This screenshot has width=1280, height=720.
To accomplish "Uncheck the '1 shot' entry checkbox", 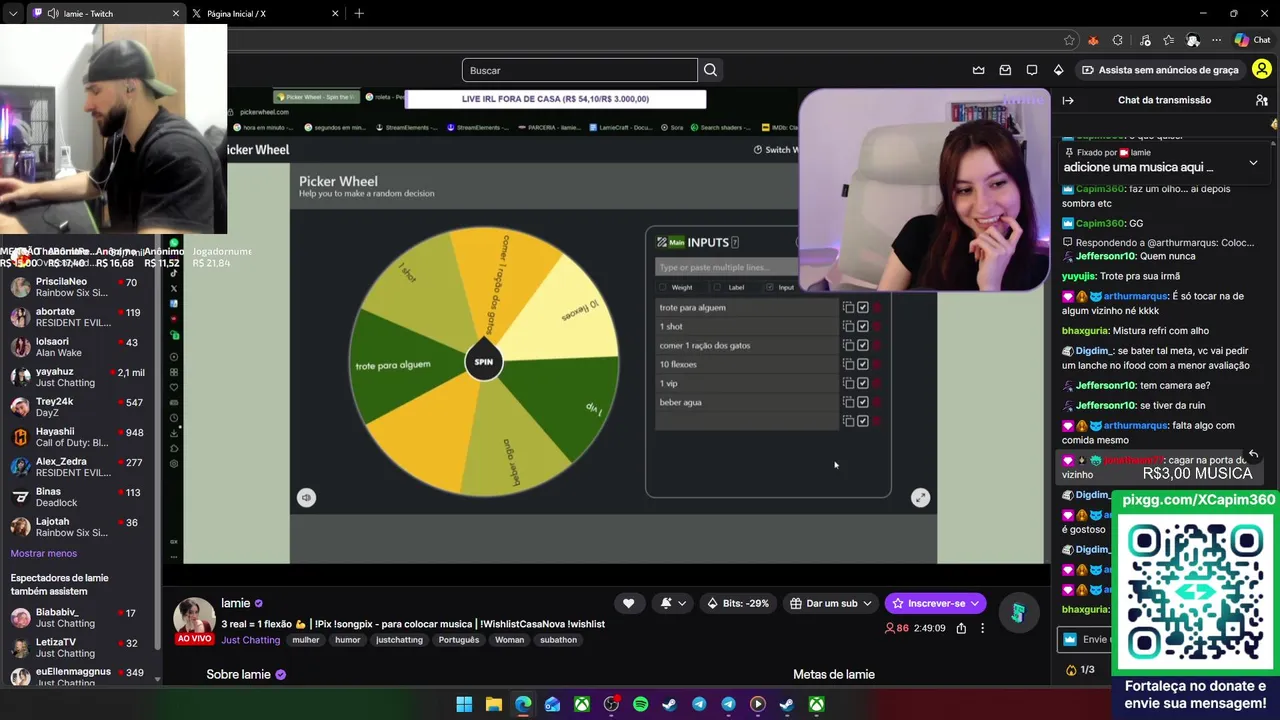I will click(863, 327).
